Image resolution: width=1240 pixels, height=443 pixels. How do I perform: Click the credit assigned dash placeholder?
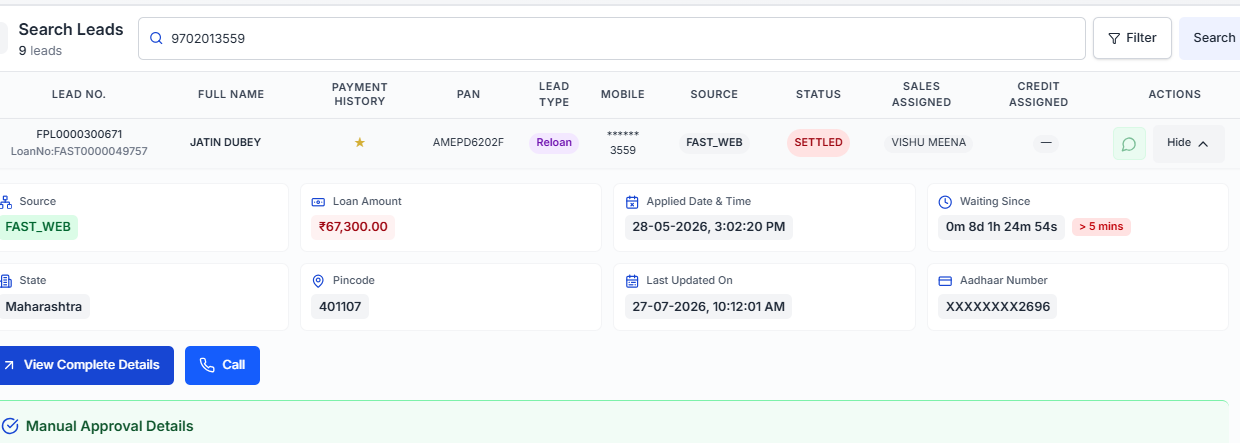(1046, 142)
